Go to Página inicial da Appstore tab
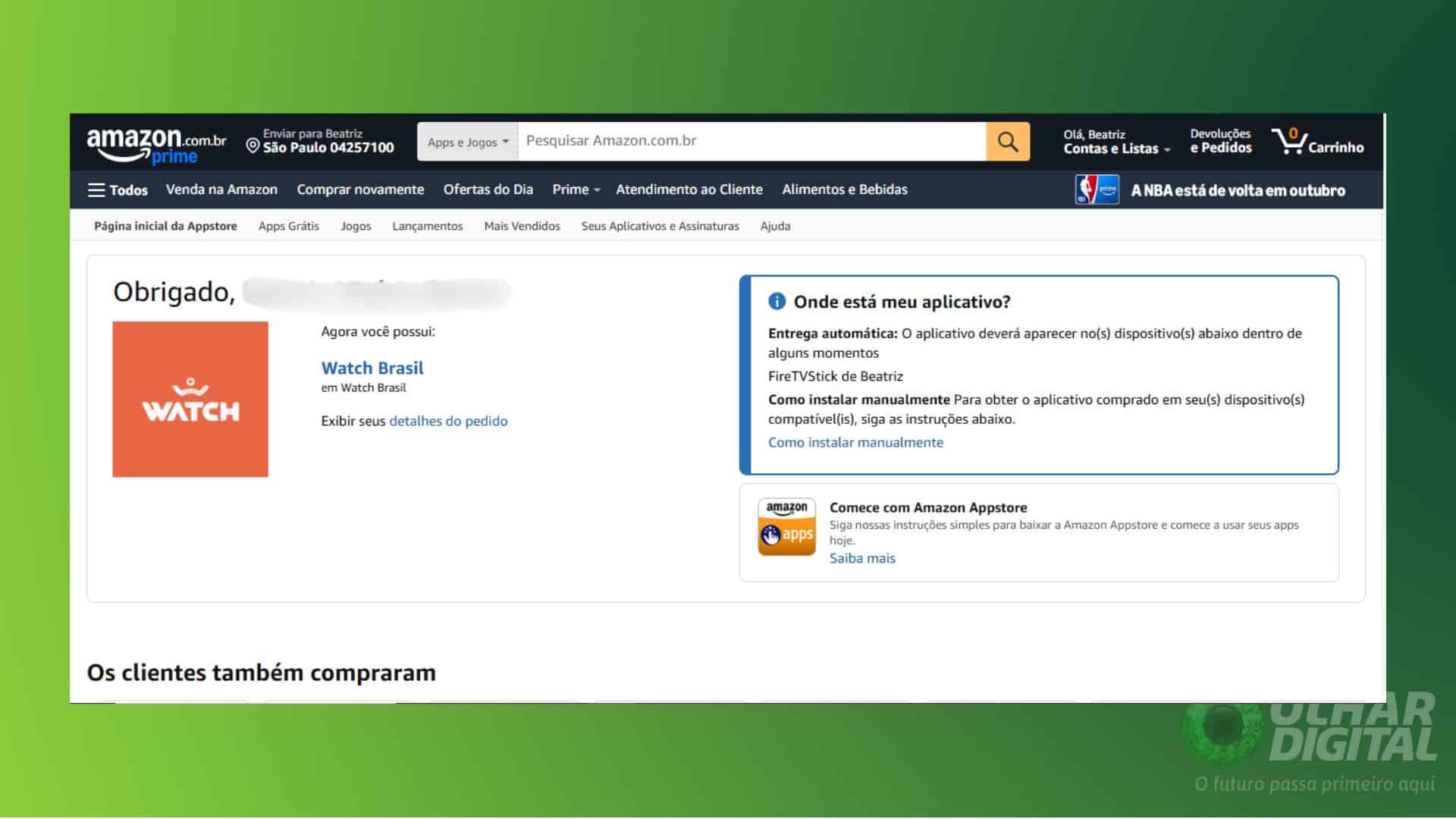This screenshot has width=1456, height=819. 165,226
